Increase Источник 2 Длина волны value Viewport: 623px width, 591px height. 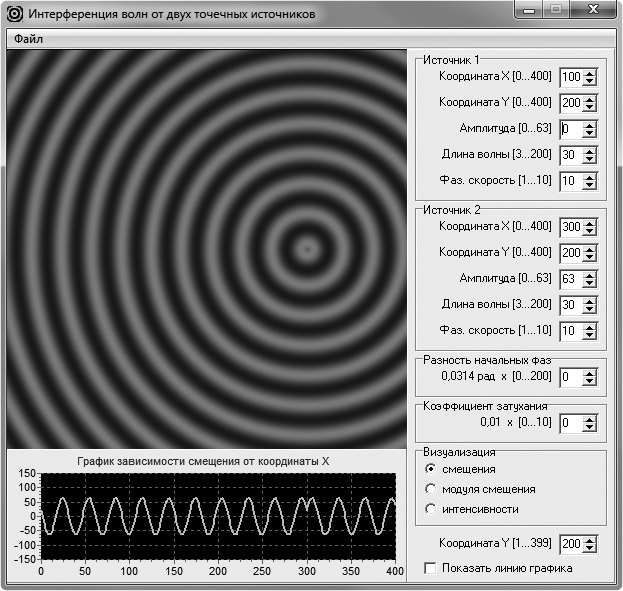[590, 302]
